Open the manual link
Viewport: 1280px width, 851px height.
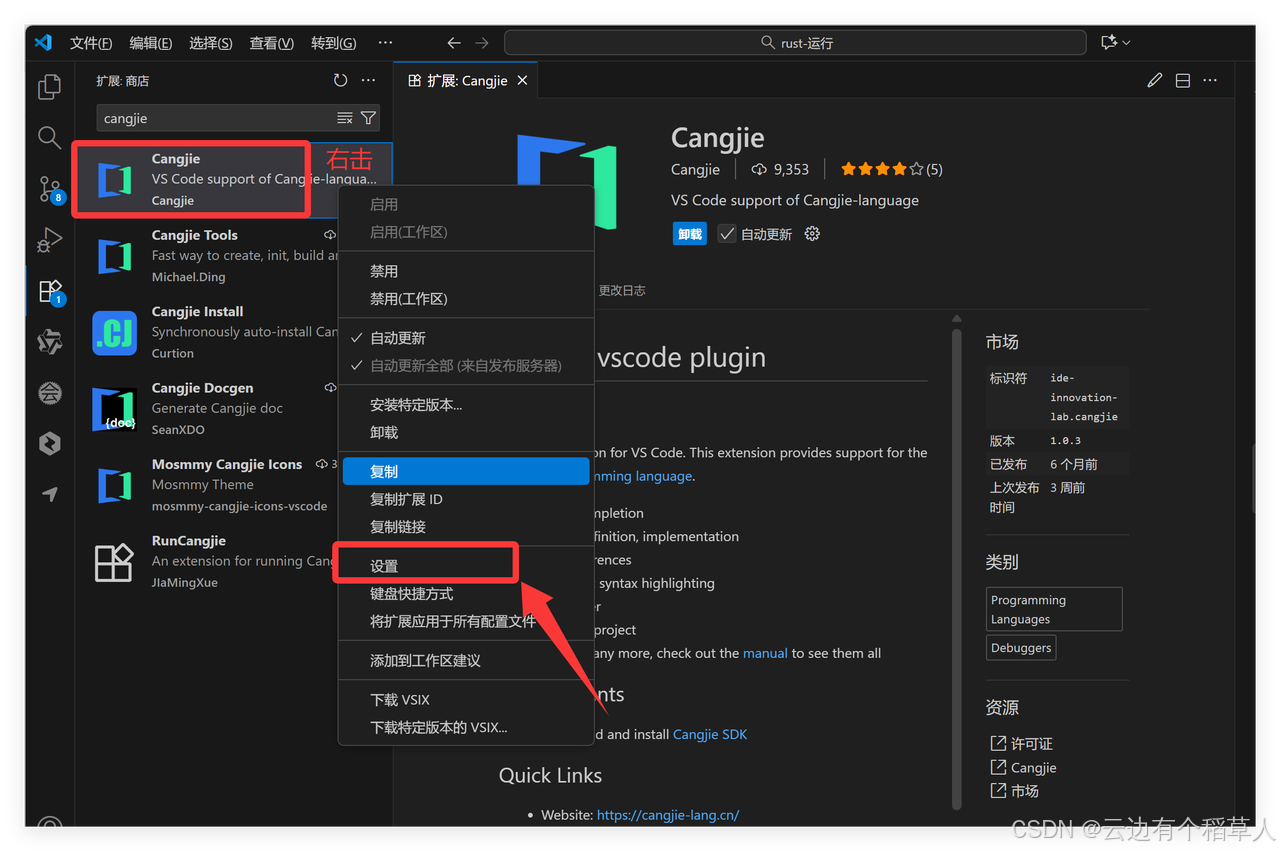765,653
